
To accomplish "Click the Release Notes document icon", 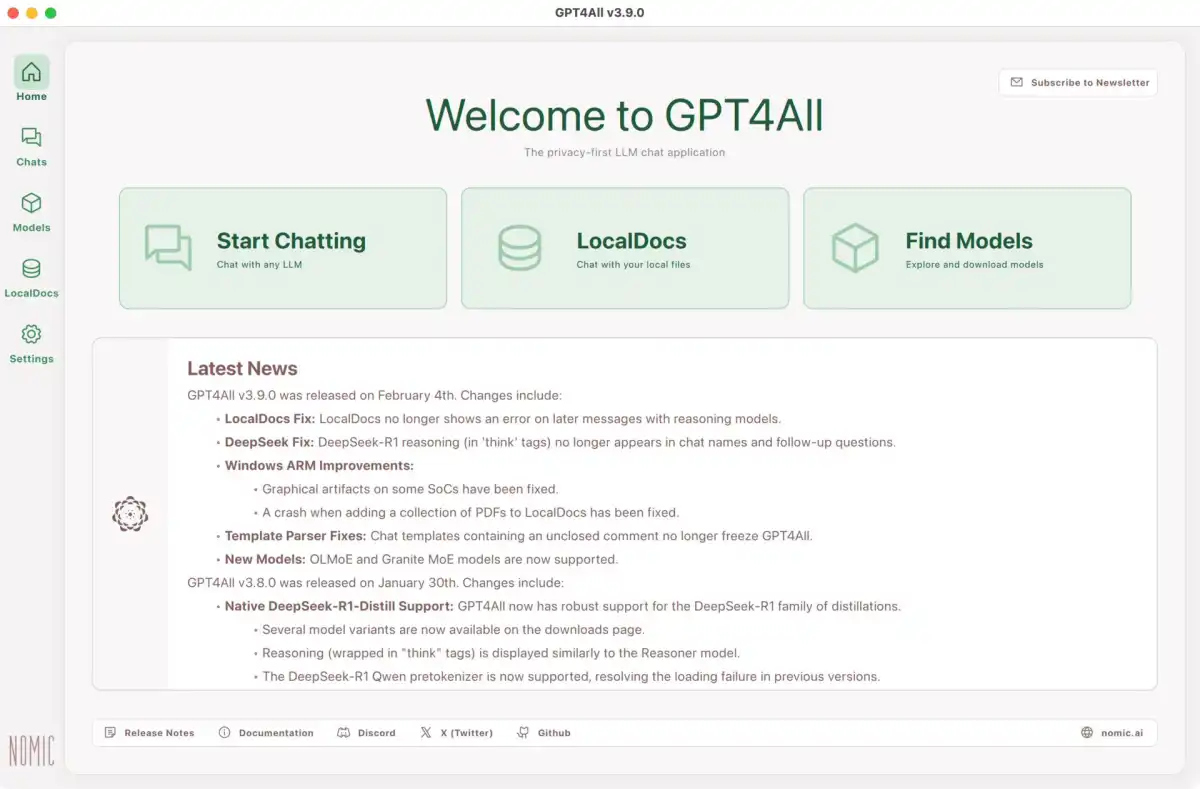I will point(110,733).
